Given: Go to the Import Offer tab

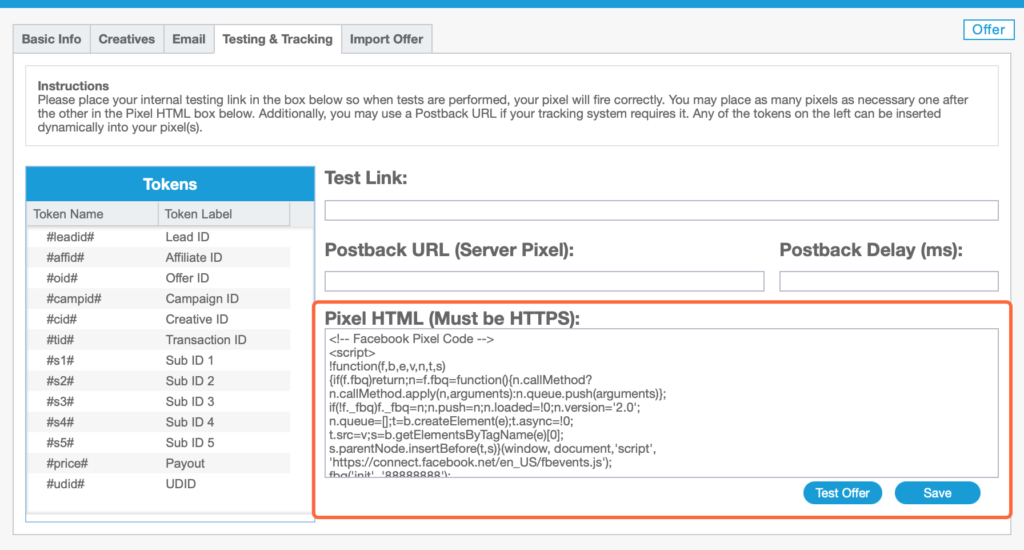Looking at the screenshot, I should click(x=386, y=39).
